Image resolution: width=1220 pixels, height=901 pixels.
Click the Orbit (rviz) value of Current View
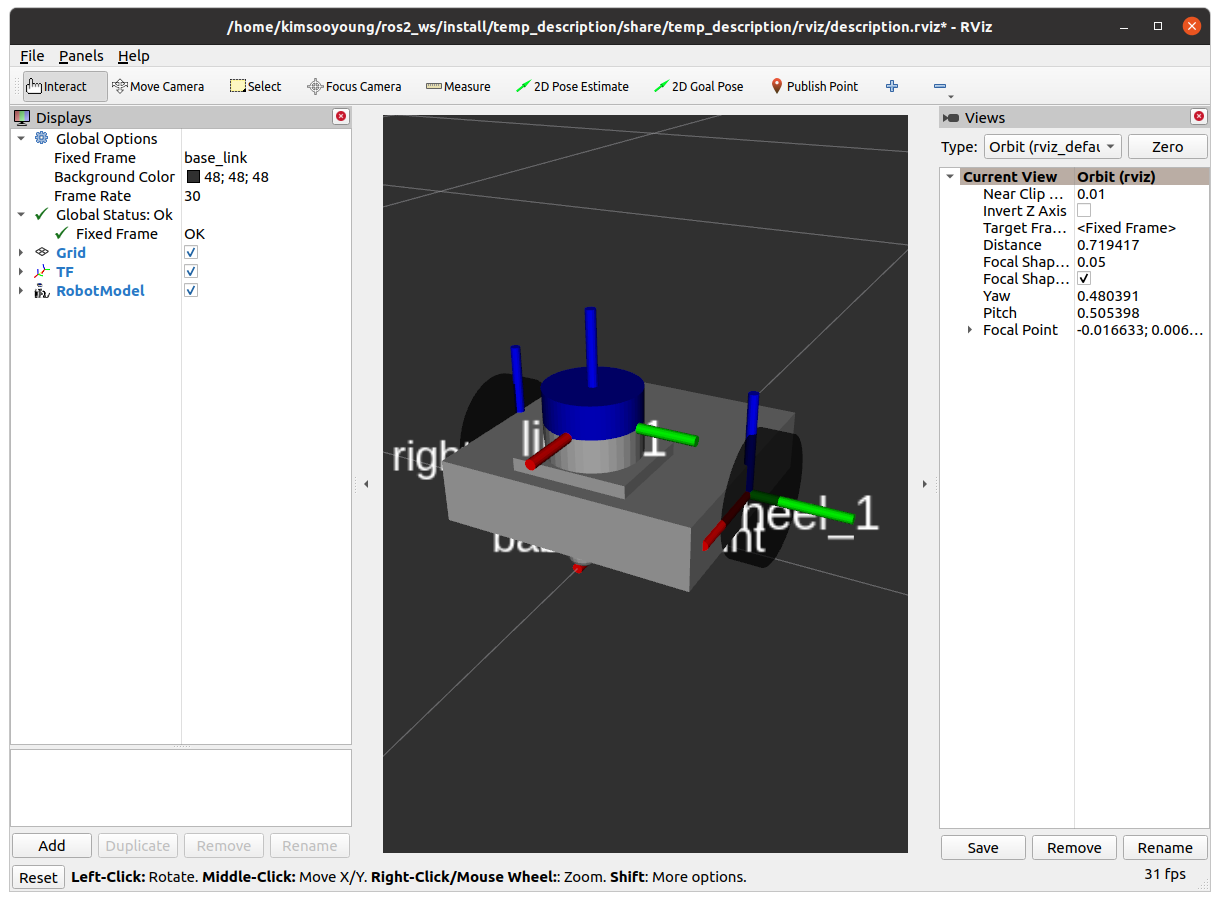pyautogui.click(x=1116, y=177)
